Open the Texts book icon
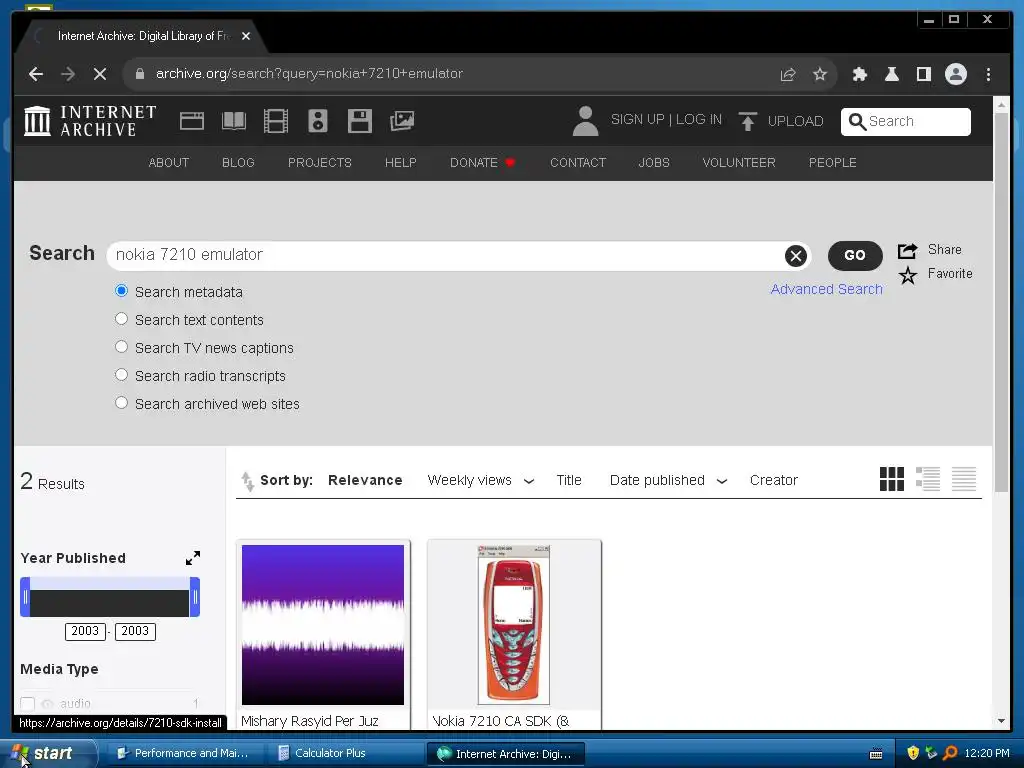This screenshot has width=1024, height=768. 234,121
